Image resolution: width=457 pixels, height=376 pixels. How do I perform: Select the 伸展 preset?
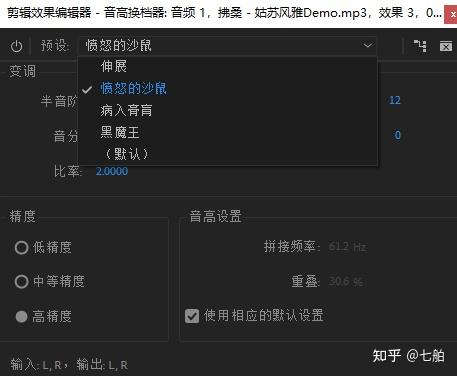227,66
